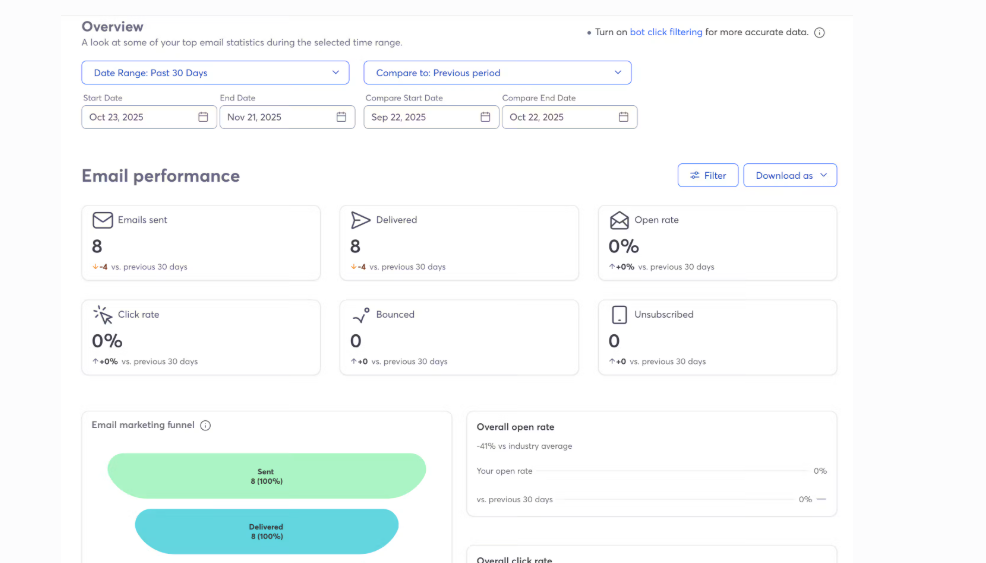Click the Overview heading
Screen dimensions: 986x563
[113, 26]
